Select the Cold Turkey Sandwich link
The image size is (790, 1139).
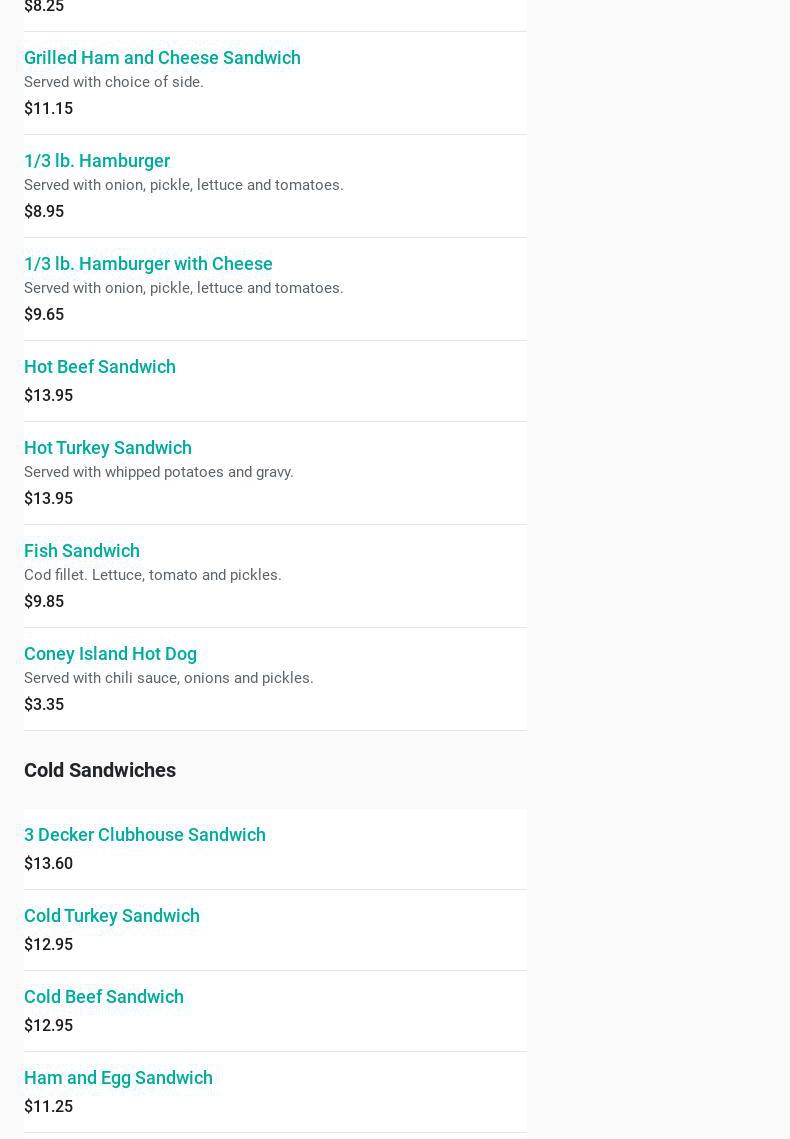(112, 916)
